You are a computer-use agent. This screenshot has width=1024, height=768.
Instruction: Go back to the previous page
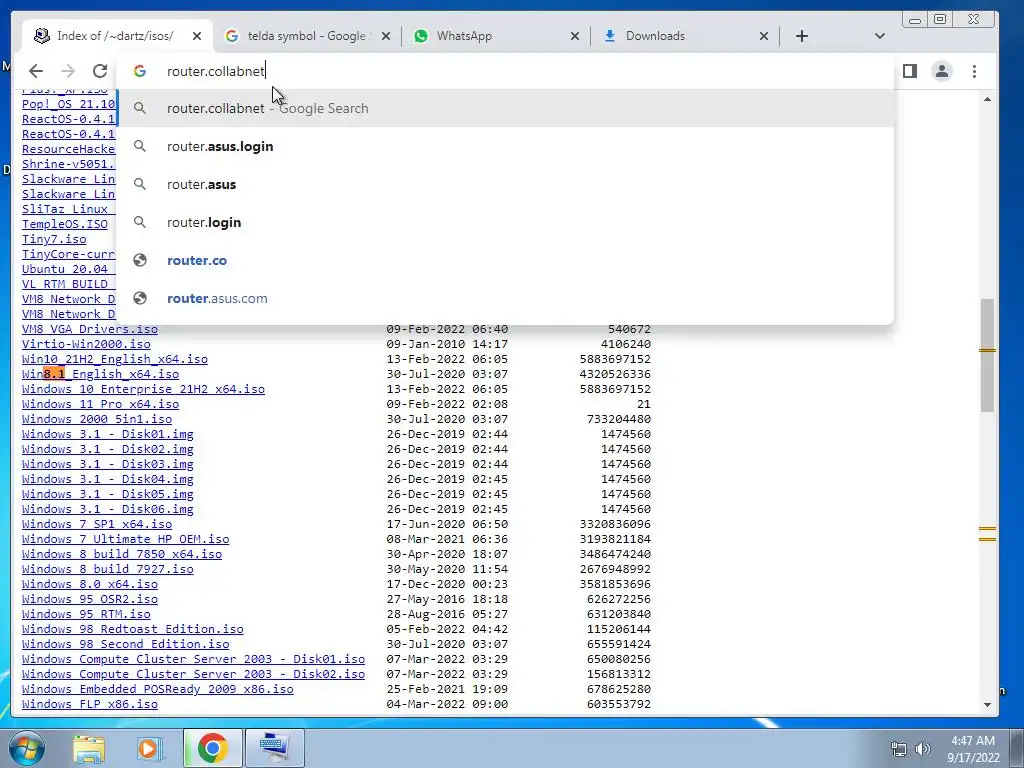[x=36, y=71]
